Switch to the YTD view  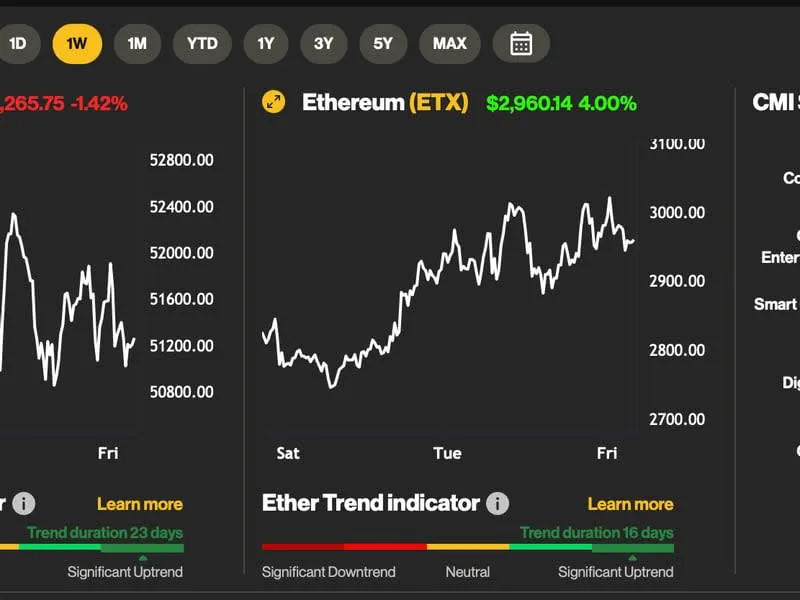point(202,43)
